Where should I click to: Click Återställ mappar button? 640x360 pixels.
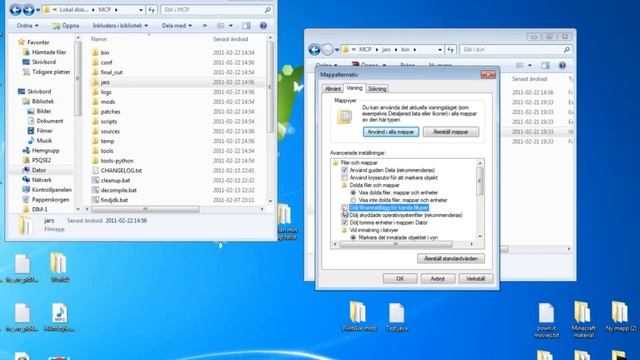coord(451,132)
